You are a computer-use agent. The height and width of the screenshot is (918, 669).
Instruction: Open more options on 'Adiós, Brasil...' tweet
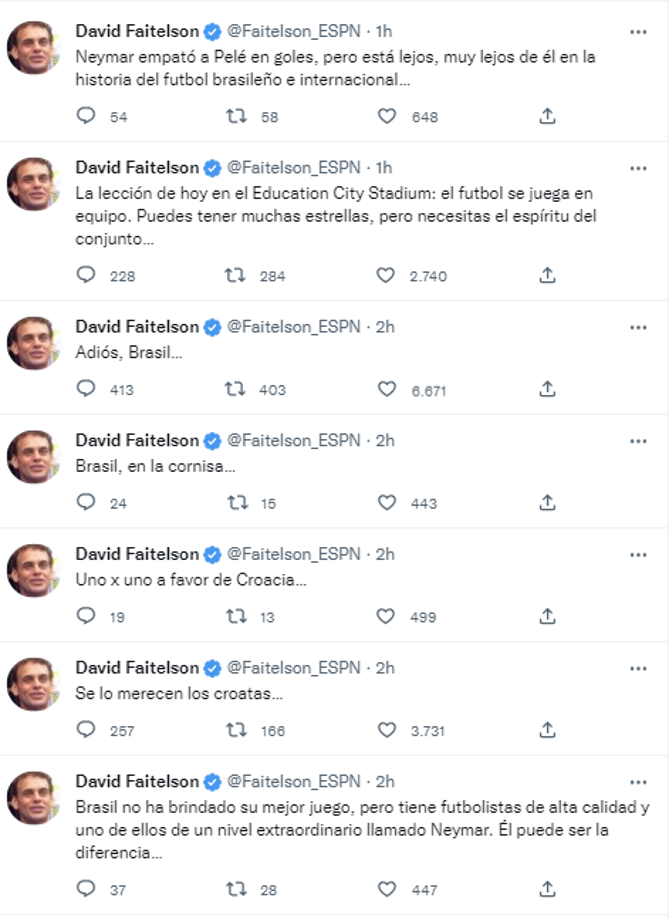pyautogui.click(x=638, y=327)
